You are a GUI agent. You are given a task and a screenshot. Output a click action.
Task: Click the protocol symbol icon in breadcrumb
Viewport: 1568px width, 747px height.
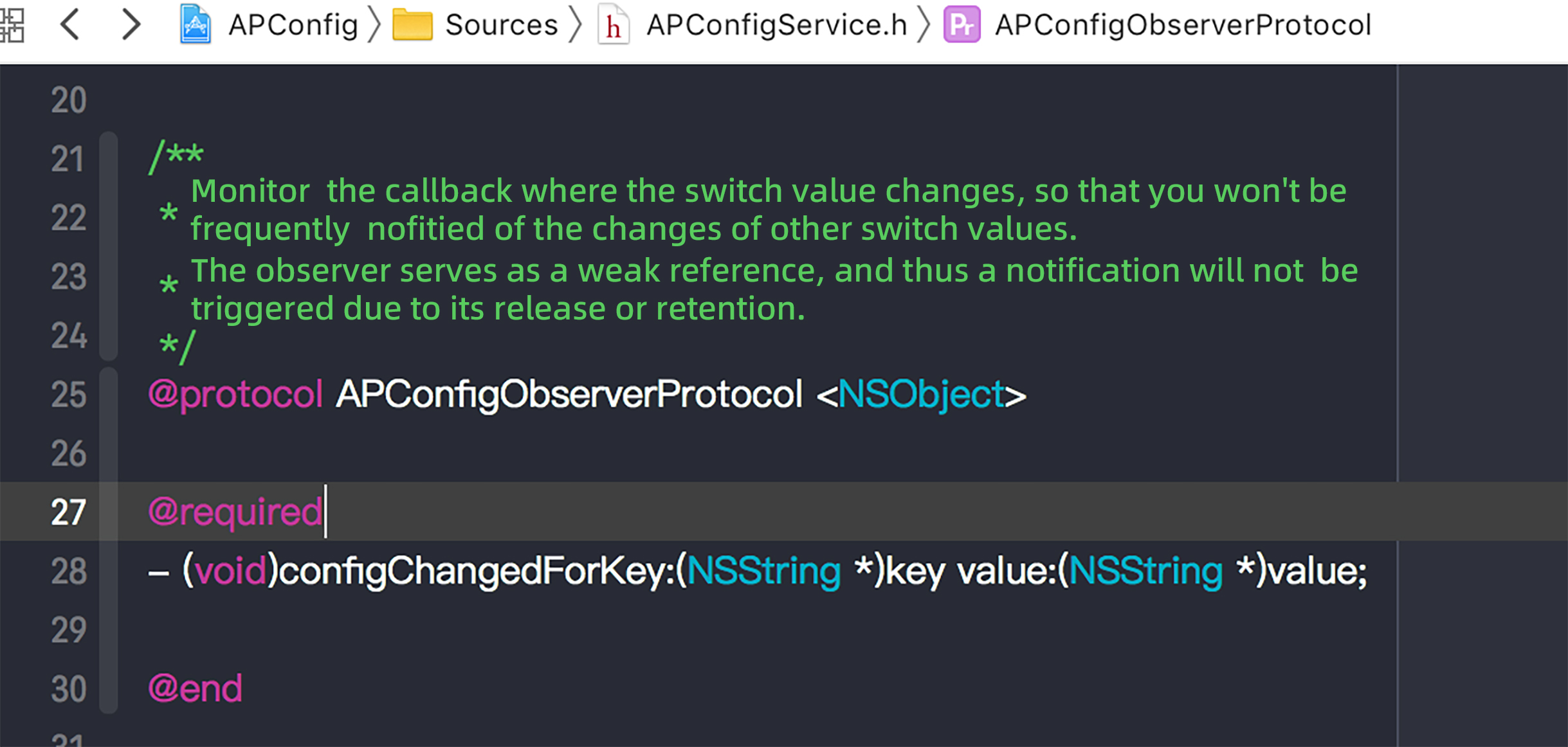(962, 25)
